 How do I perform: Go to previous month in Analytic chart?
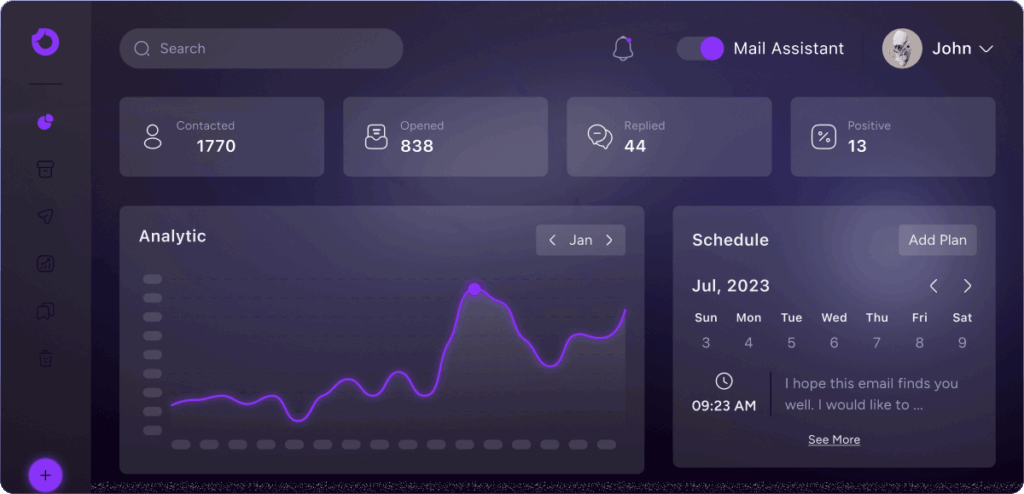(x=553, y=240)
